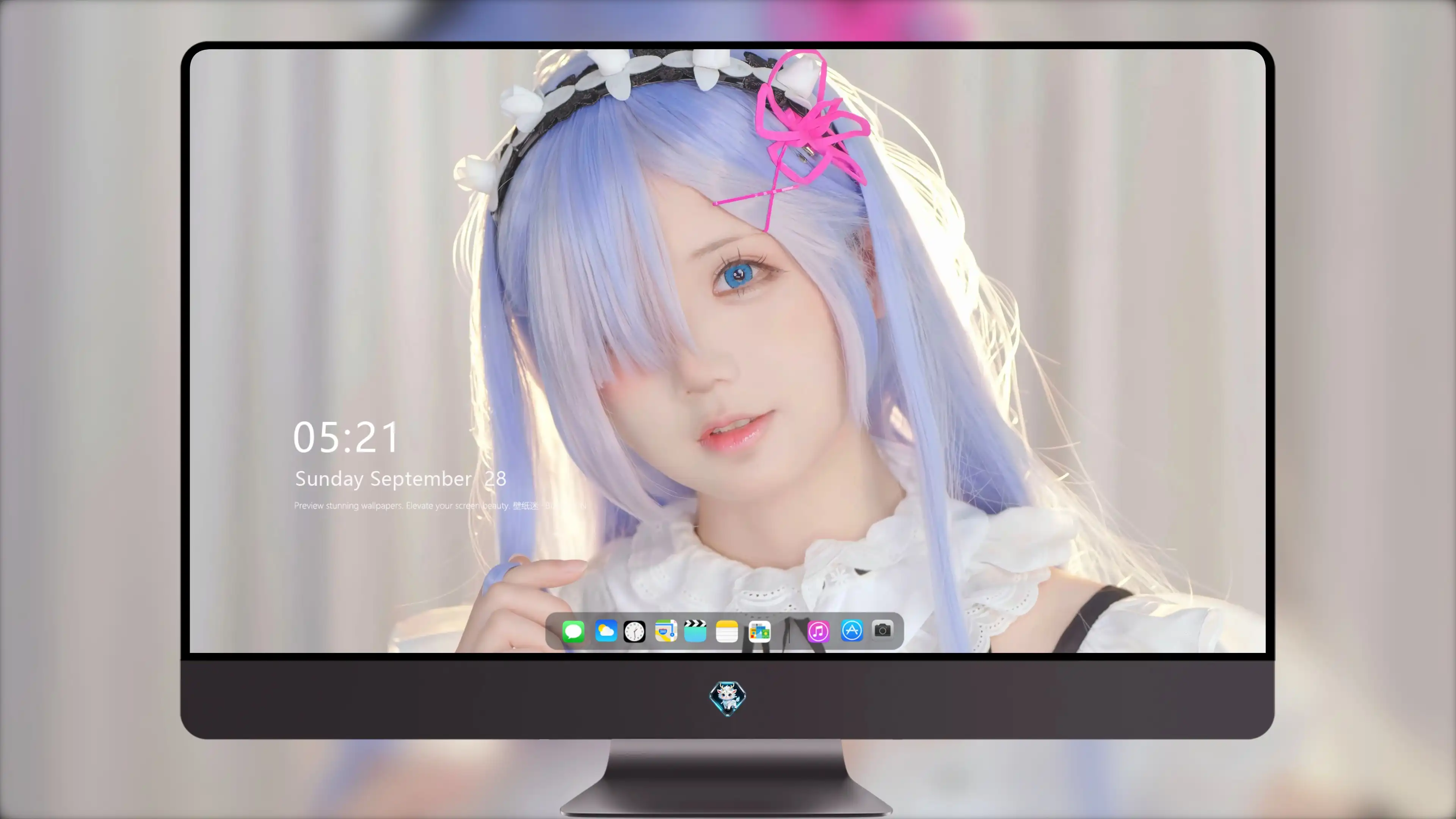
Task: Click the date text 'Sunday September 28'
Action: (x=400, y=479)
